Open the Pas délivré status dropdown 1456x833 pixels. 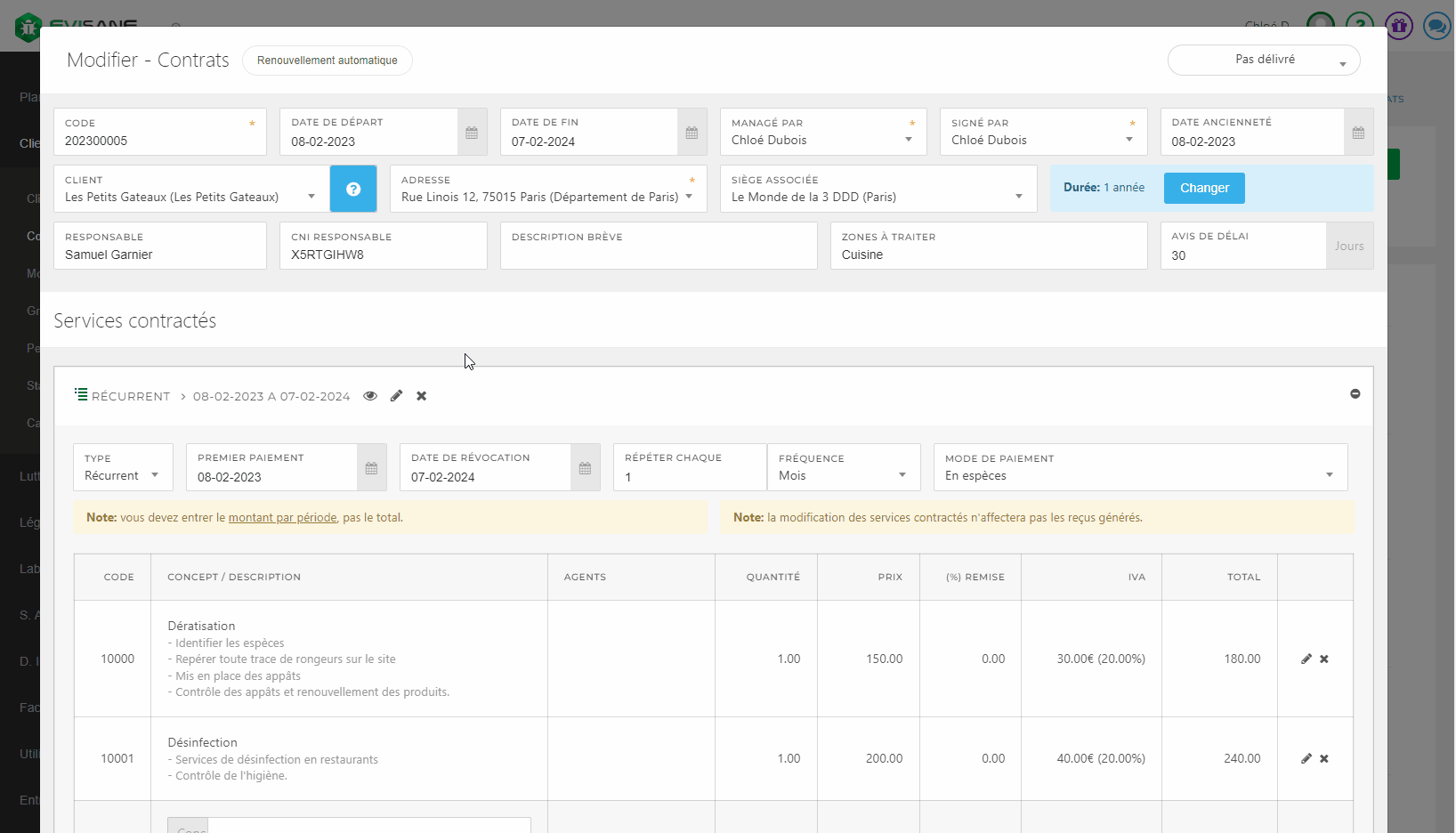point(1264,61)
